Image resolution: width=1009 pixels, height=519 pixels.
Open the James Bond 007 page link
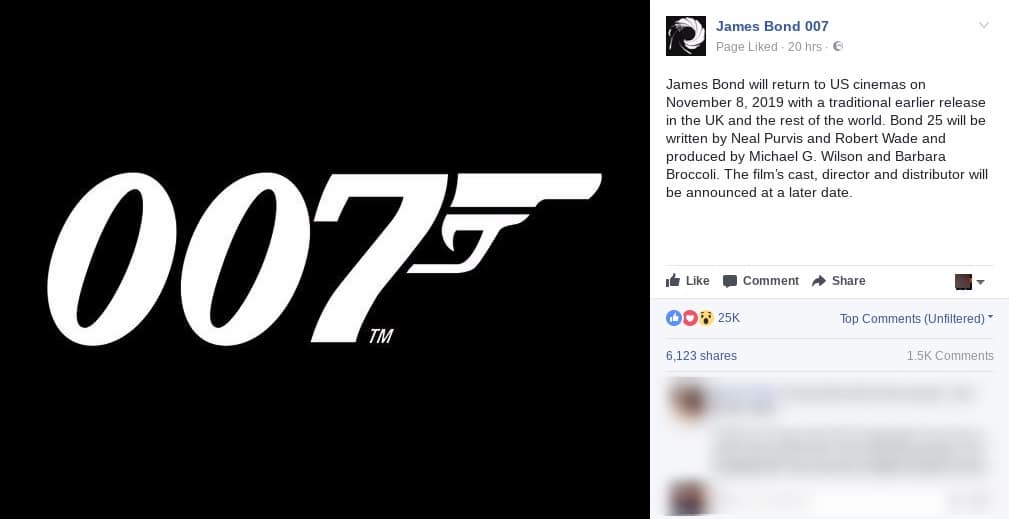(772, 26)
